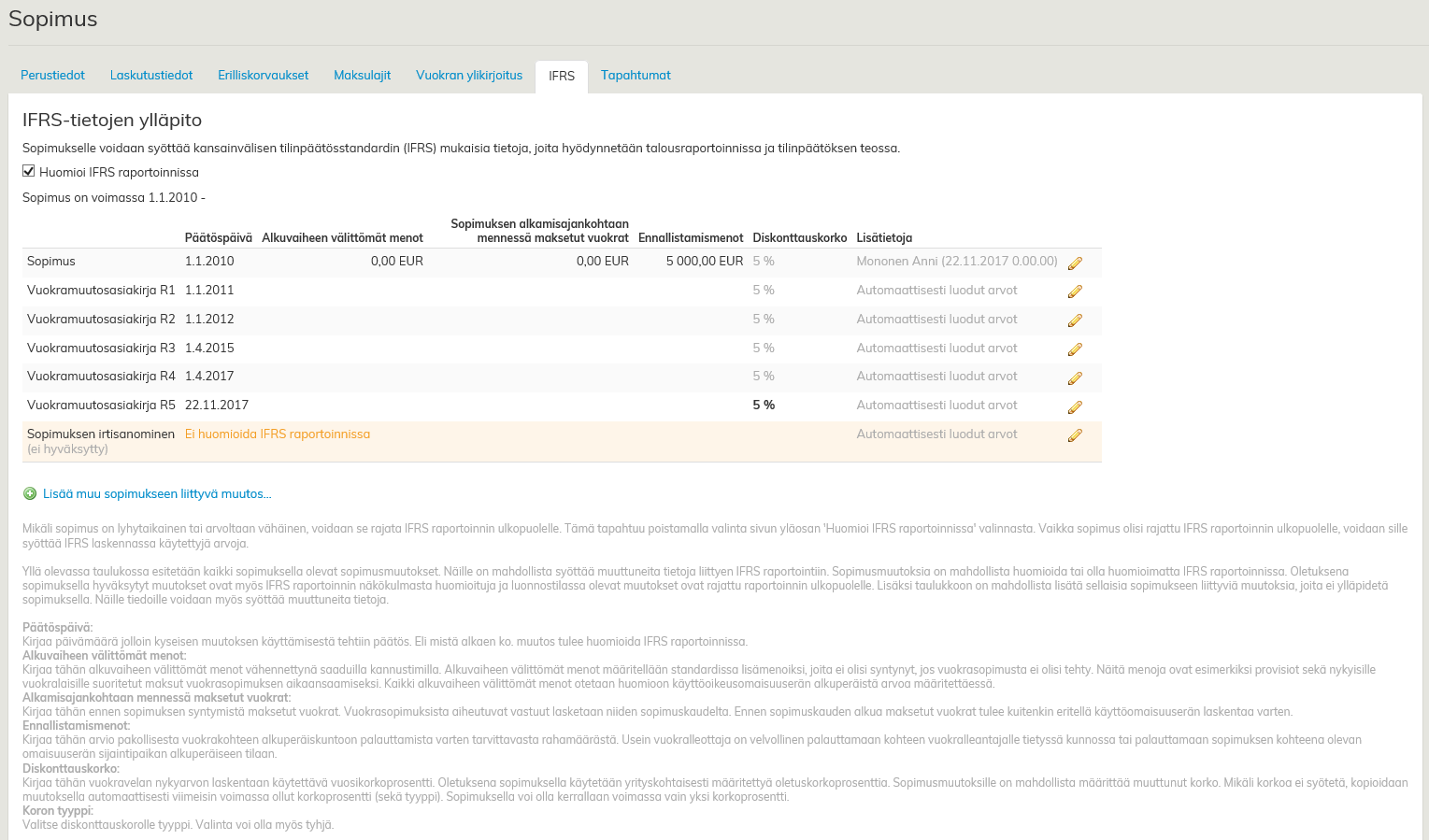Open editing for Vuokramuutosasiakirja R3 row

[x=1075, y=349]
